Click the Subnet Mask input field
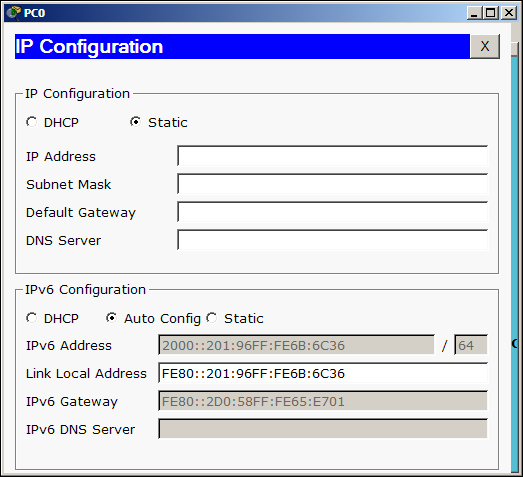The image size is (523, 477). click(x=333, y=184)
